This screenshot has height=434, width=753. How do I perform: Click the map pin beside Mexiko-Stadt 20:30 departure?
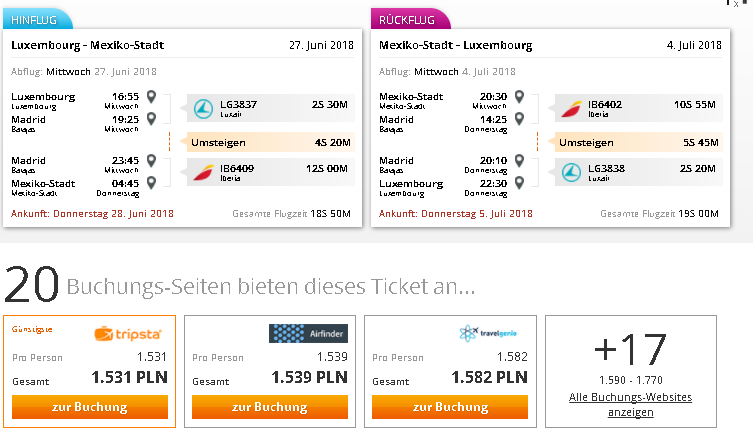[x=519, y=96]
